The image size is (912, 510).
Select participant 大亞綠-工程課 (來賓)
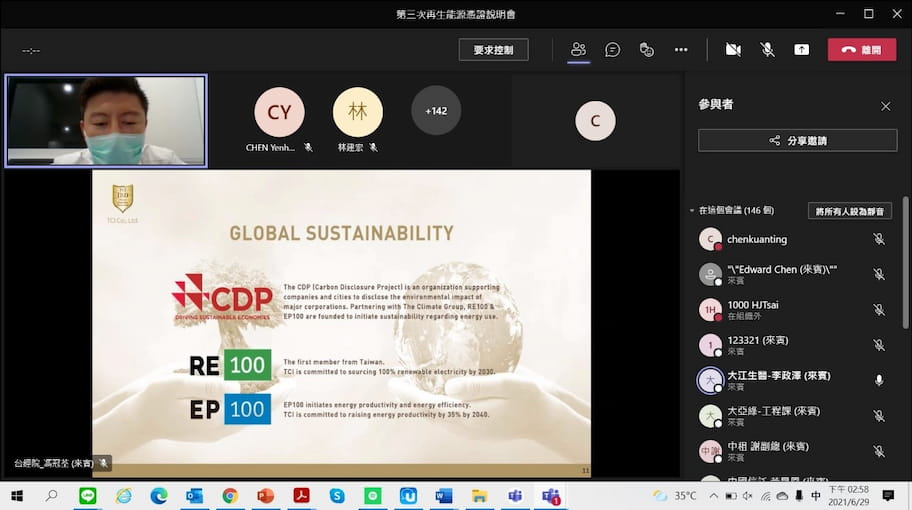point(794,416)
